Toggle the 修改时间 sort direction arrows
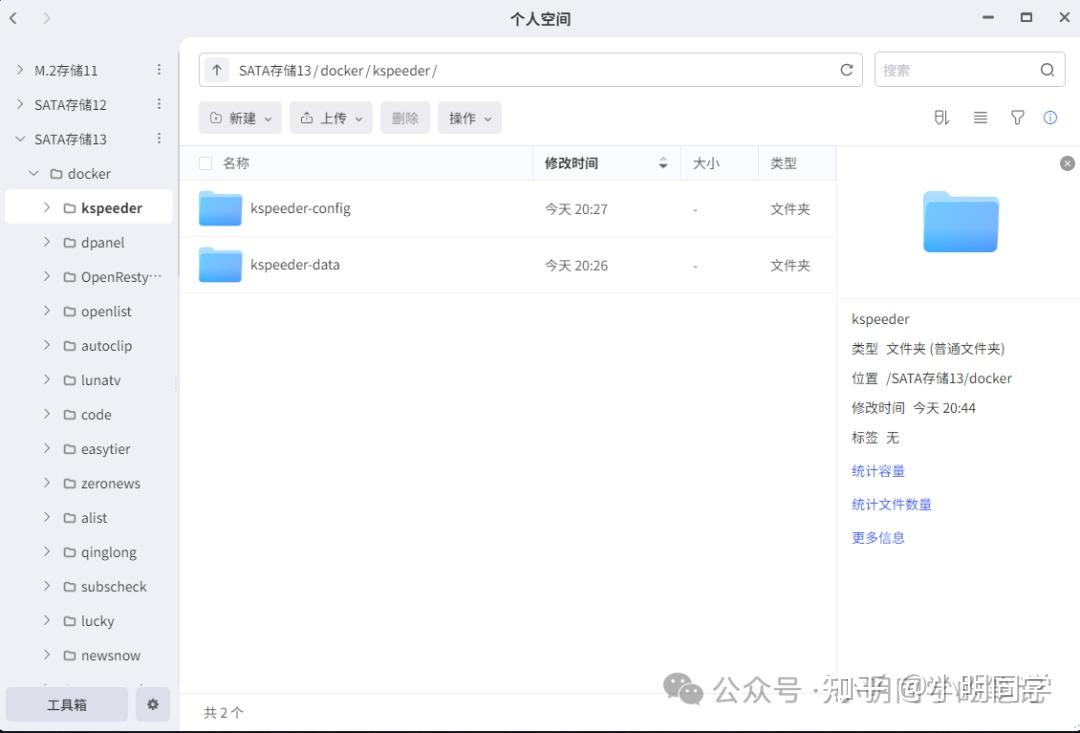The image size is (1080, 733). pyautogui.click(x=662, y=162)
